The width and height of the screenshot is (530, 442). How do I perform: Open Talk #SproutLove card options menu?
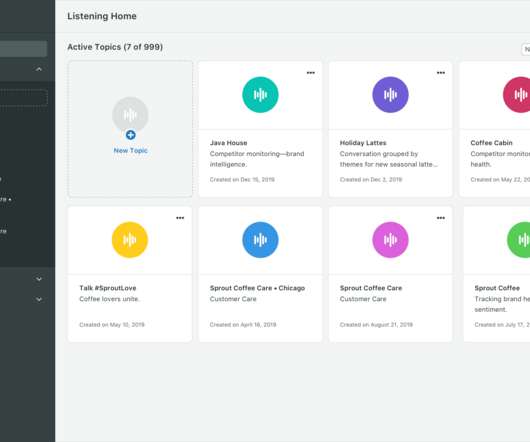[x=180, y=218]
